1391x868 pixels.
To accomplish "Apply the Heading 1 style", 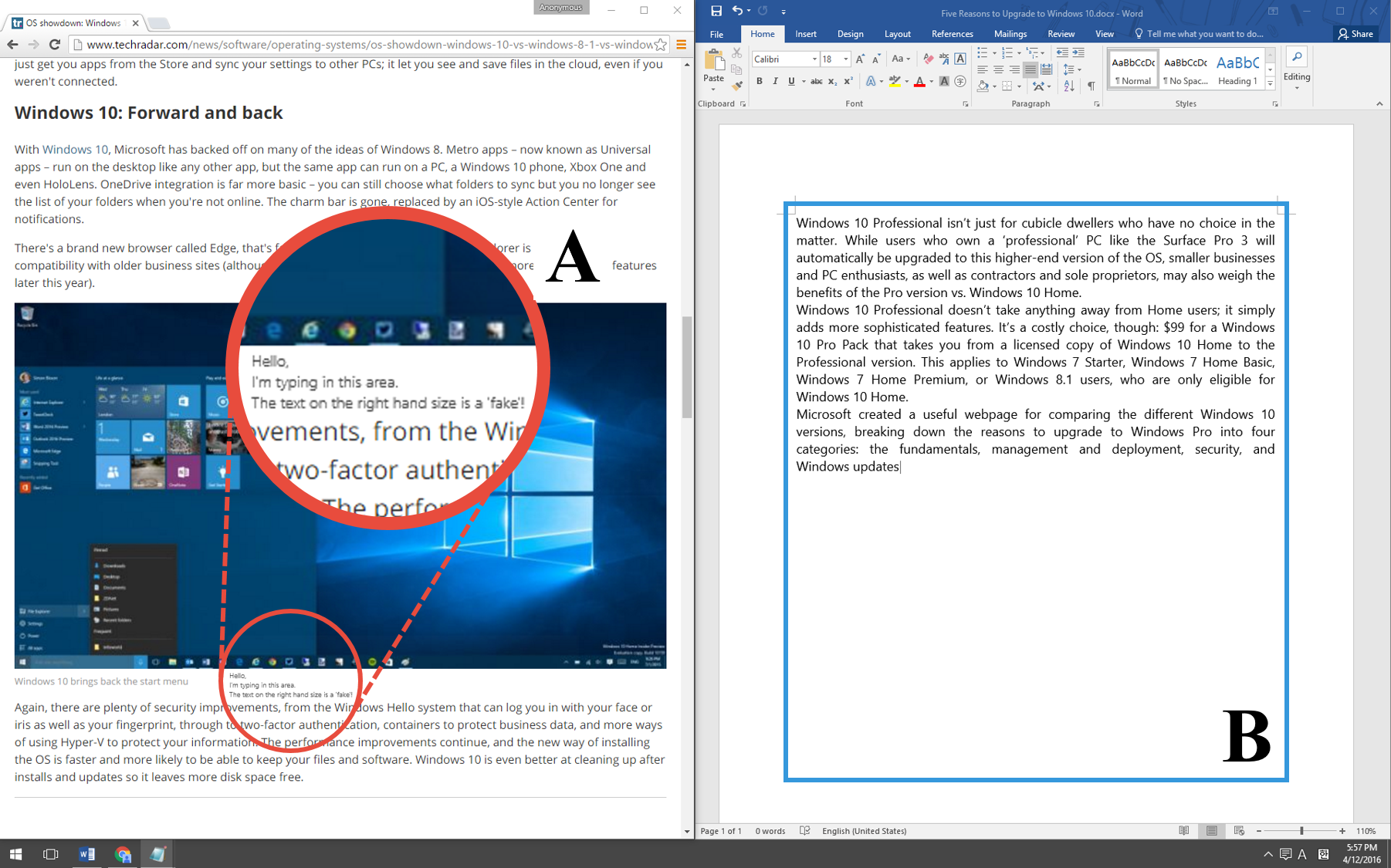I will pyautogui.click(x=1237, y=69).
